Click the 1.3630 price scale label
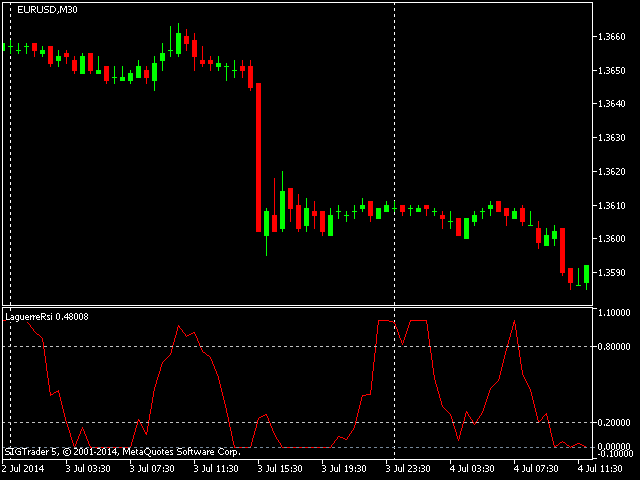640x480 pixels. [611, 138]
